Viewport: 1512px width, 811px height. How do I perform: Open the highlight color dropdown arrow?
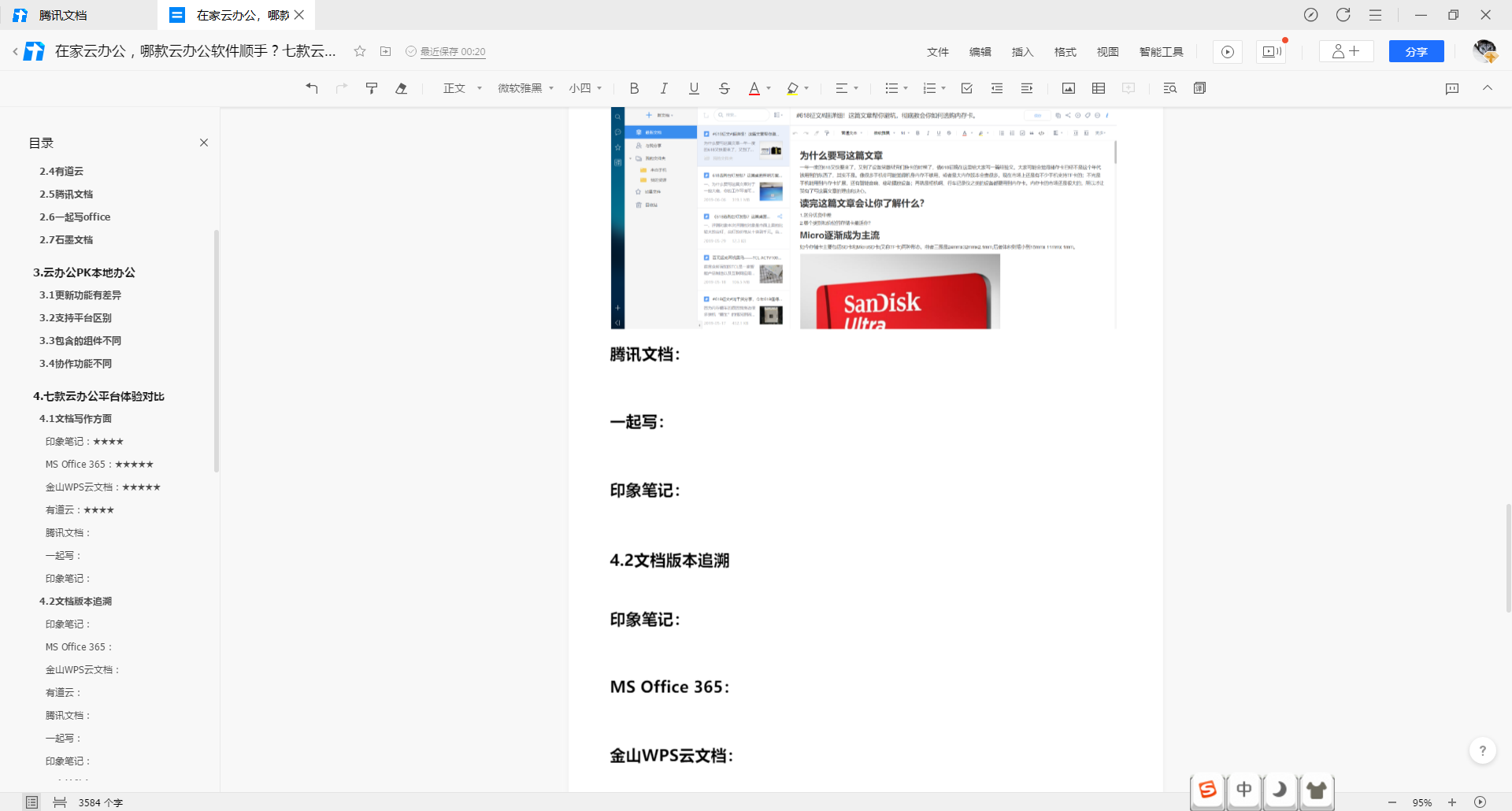coord(806,88)
